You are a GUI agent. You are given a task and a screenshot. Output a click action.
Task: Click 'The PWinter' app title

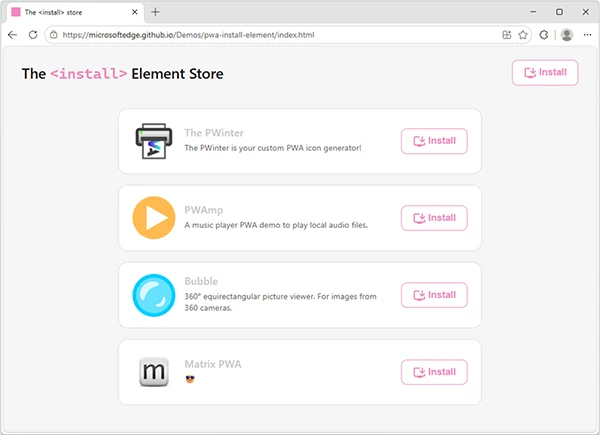214,133
